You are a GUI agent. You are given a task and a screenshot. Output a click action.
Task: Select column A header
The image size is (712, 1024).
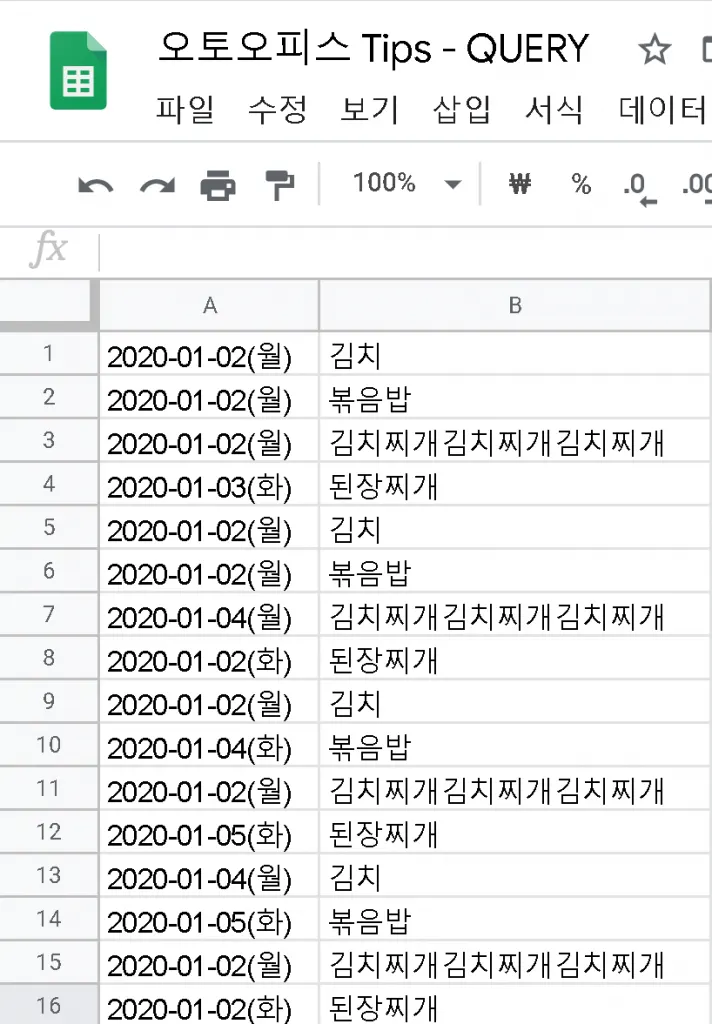[x=209, y=305]
